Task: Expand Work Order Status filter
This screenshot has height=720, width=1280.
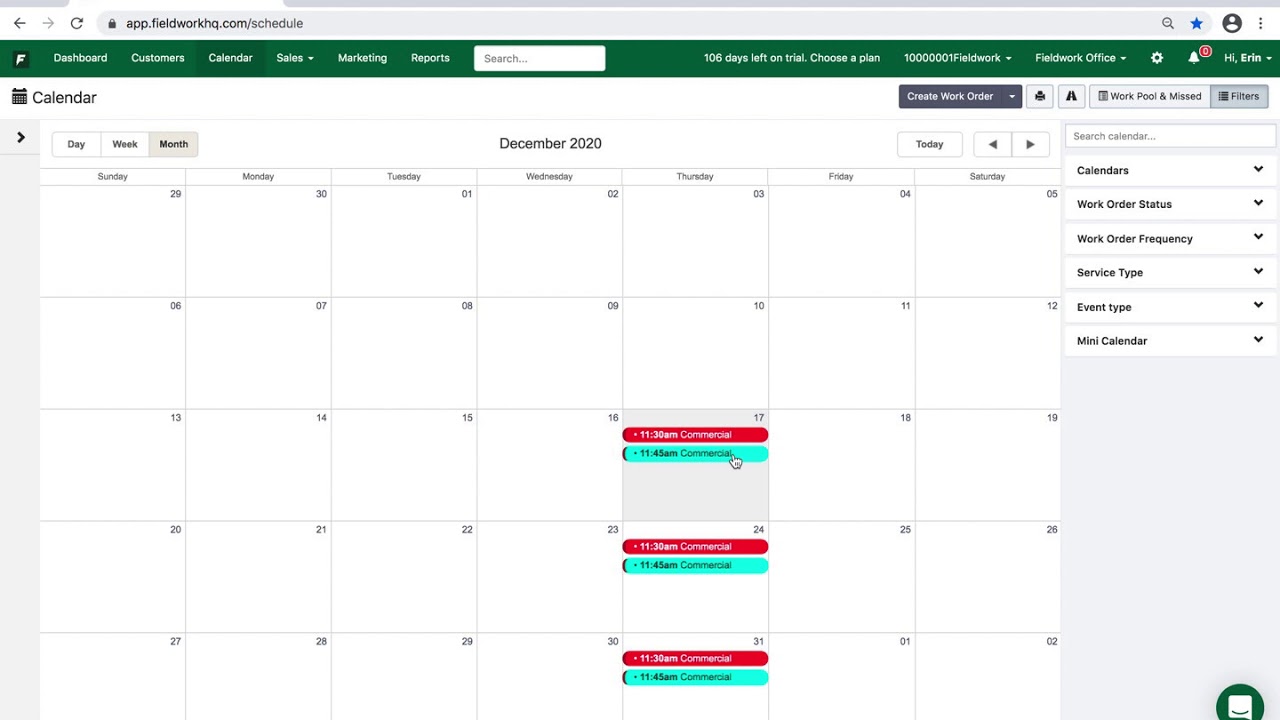Action: pos(1170,204)
